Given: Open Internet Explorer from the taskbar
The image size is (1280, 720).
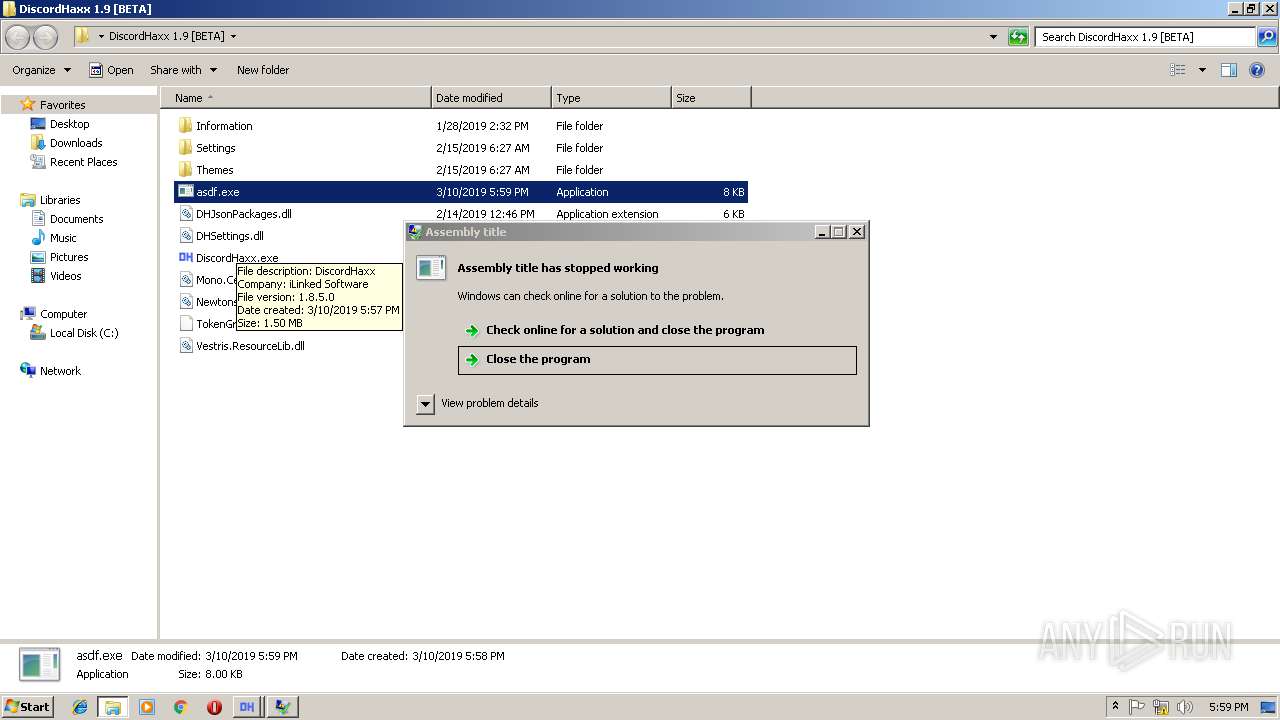Looking at the screenshot, I should point(80,707).
